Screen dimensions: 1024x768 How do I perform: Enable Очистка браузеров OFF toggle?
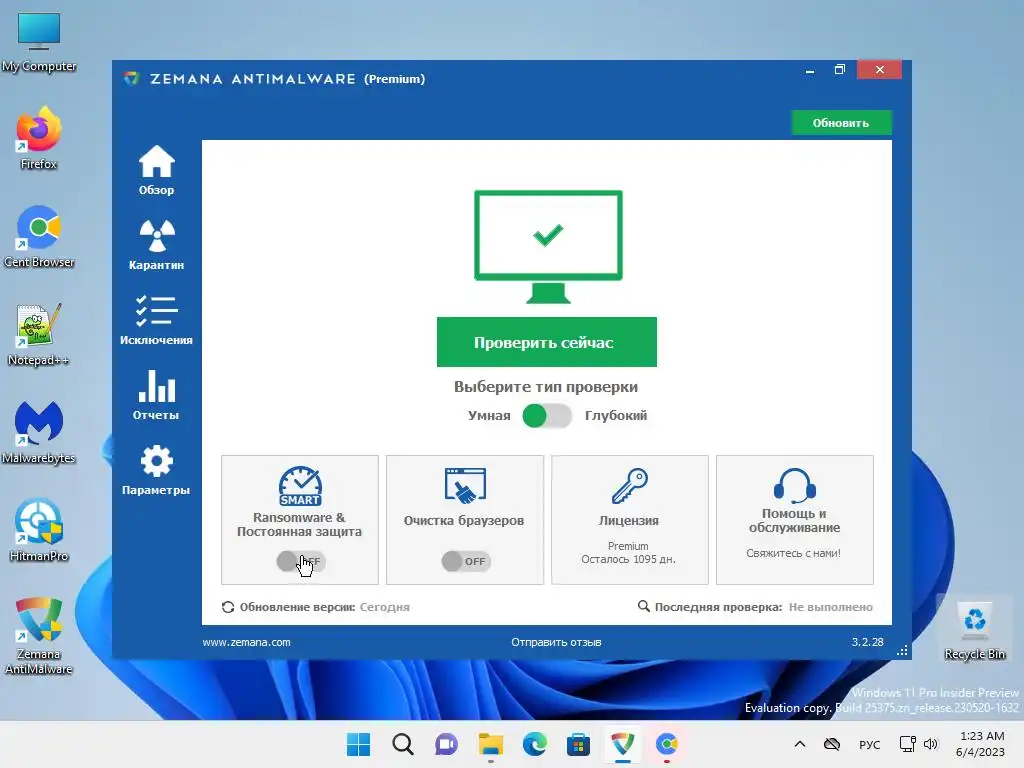(x=466, y=561)
